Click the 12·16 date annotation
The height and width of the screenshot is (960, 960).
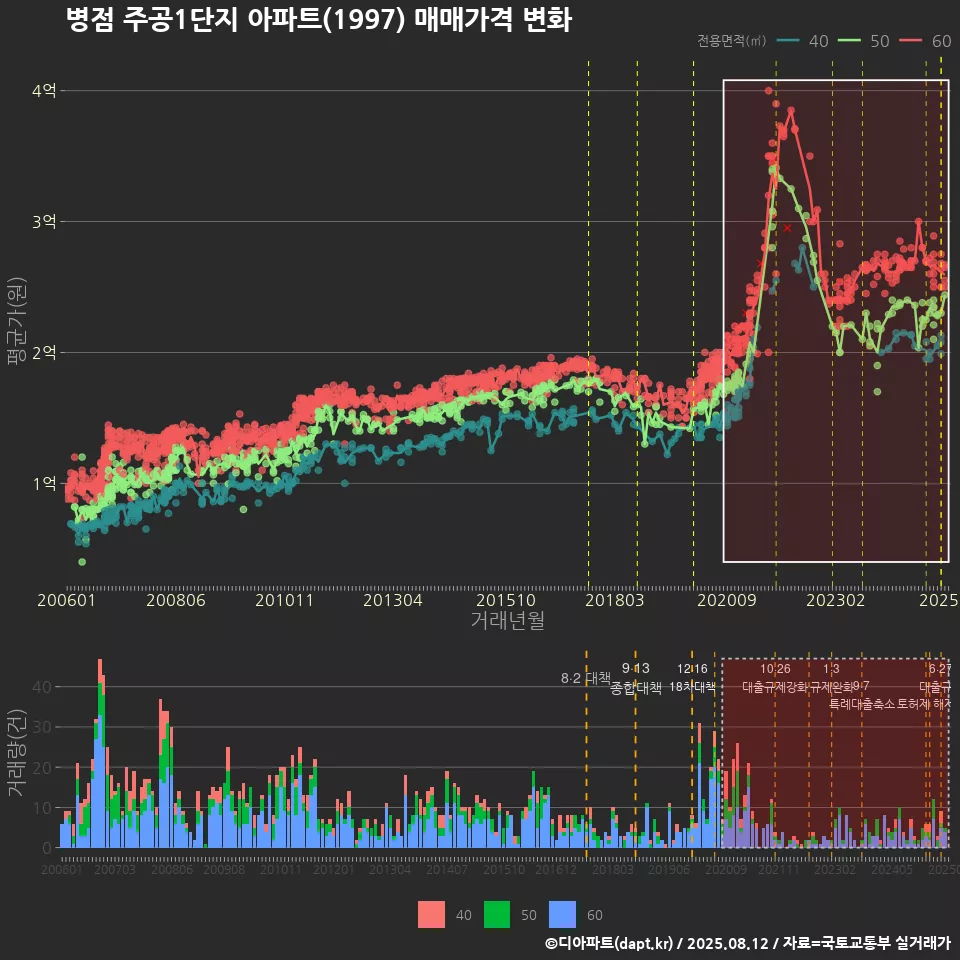coord(692,669)
